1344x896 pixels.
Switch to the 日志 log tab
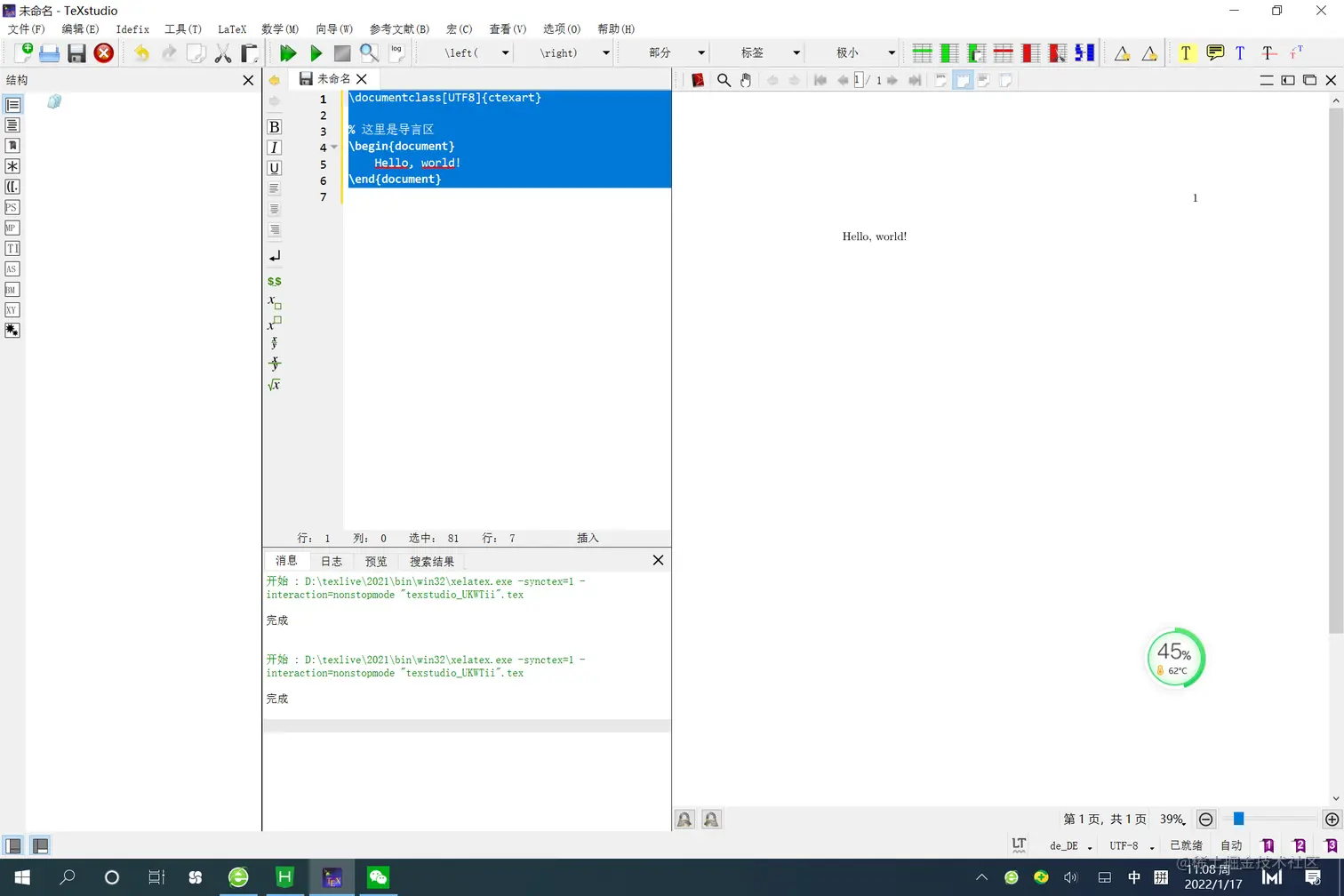pyautogui.click(x=332, y=562)
